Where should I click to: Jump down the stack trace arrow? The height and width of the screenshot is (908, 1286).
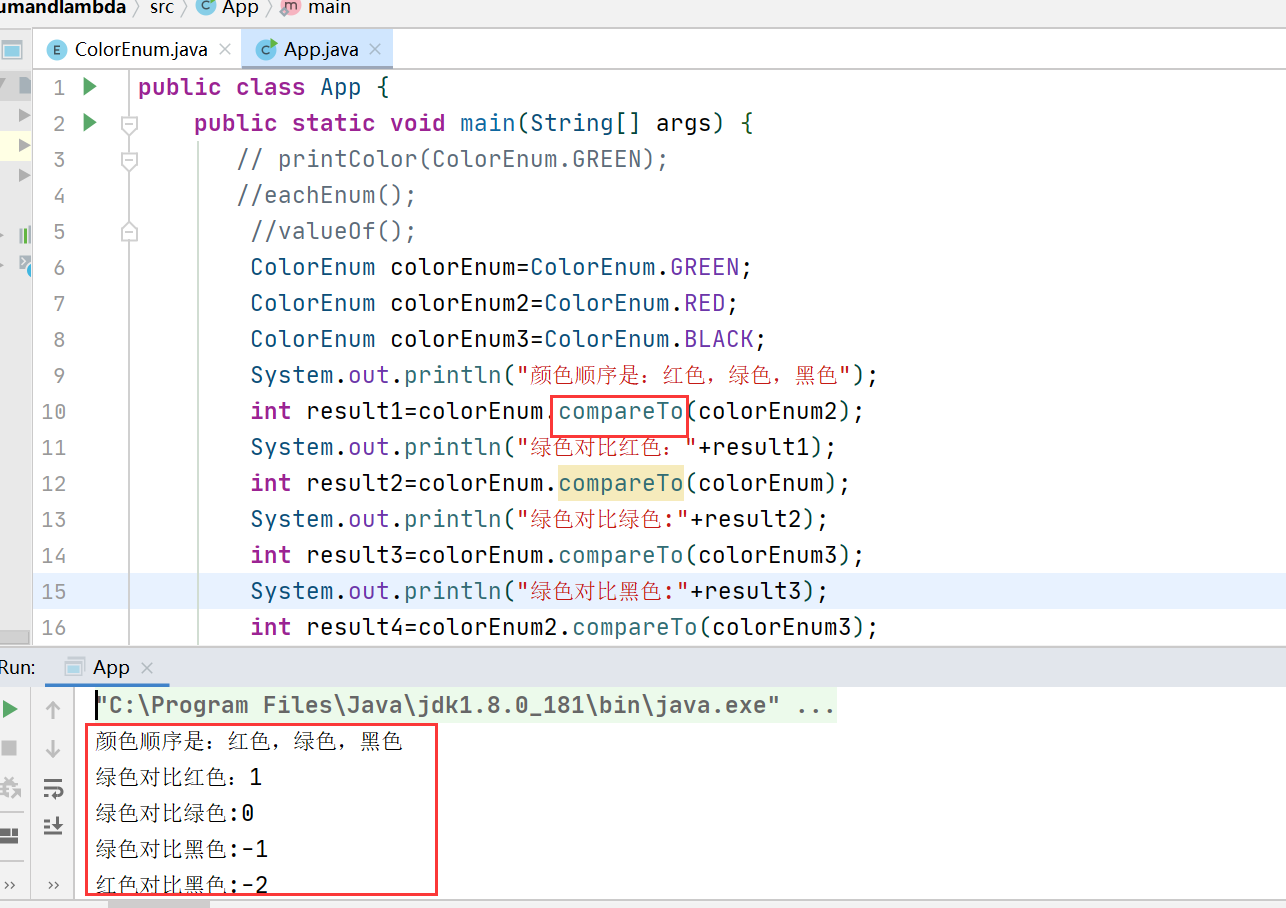click(x=53, y=749)
